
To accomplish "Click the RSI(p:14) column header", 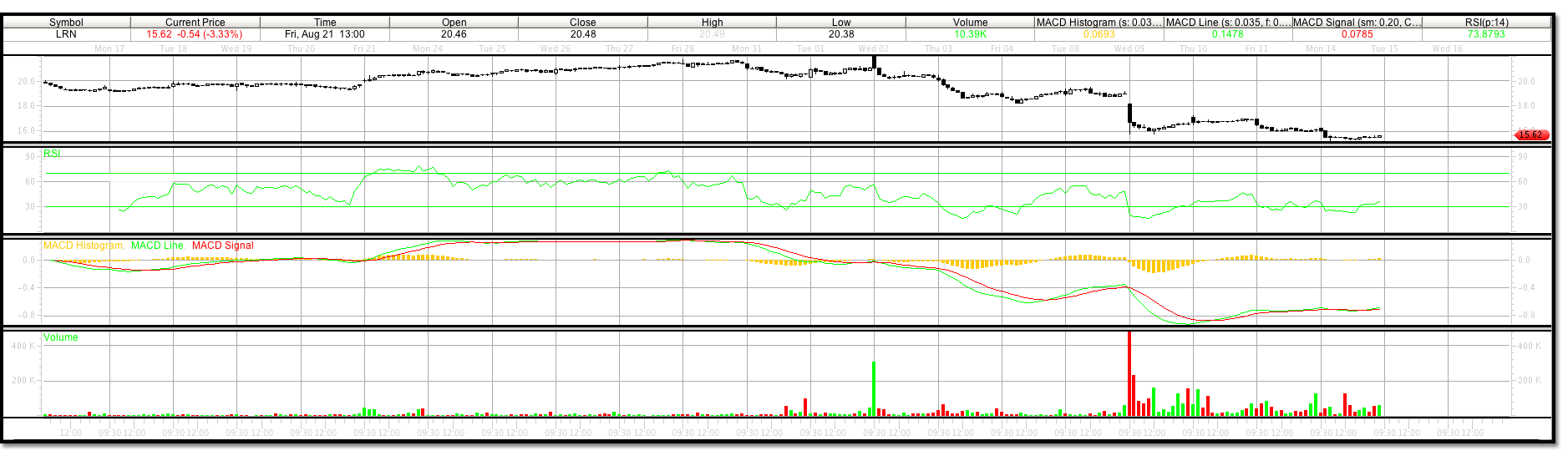I will (x=1486, y=23).
